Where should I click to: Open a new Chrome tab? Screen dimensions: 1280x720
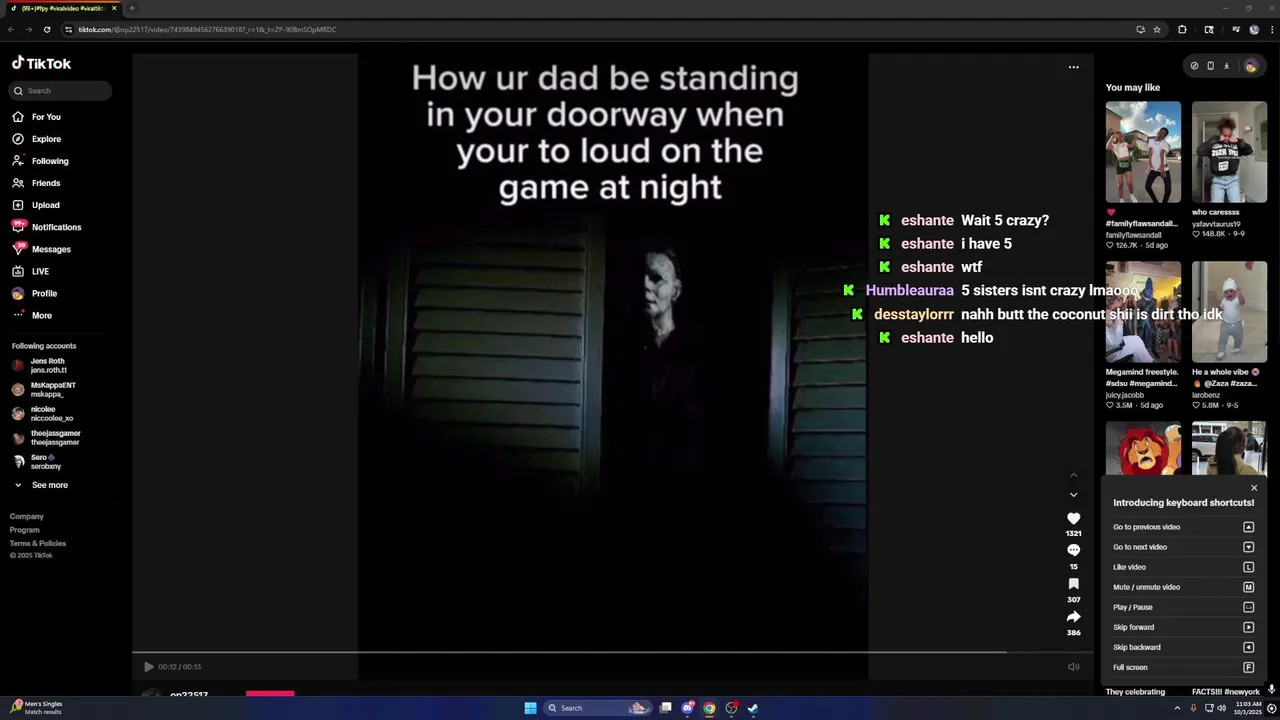[131, 8]
